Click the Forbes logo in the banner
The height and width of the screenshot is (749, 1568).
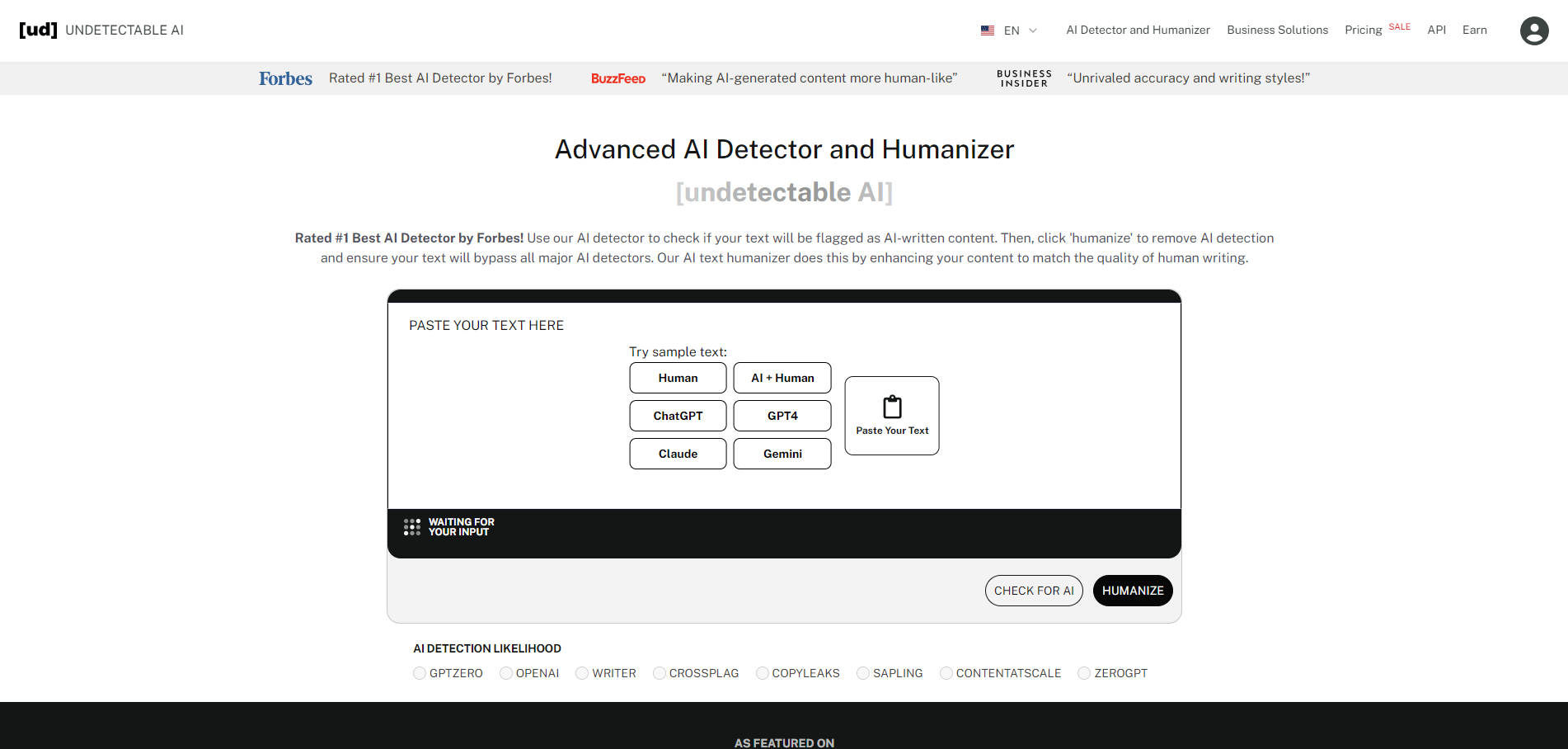[x=284, y=78]
